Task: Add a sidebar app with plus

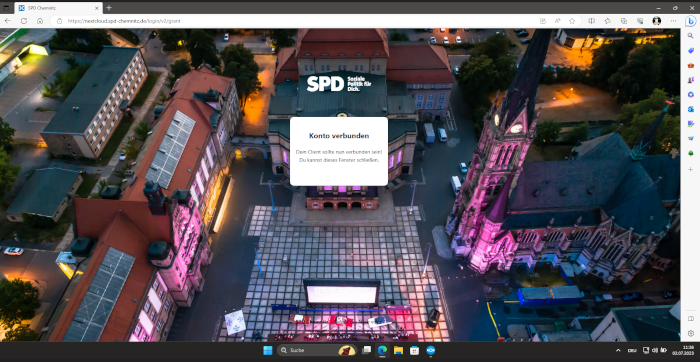Action: point(691,169)
